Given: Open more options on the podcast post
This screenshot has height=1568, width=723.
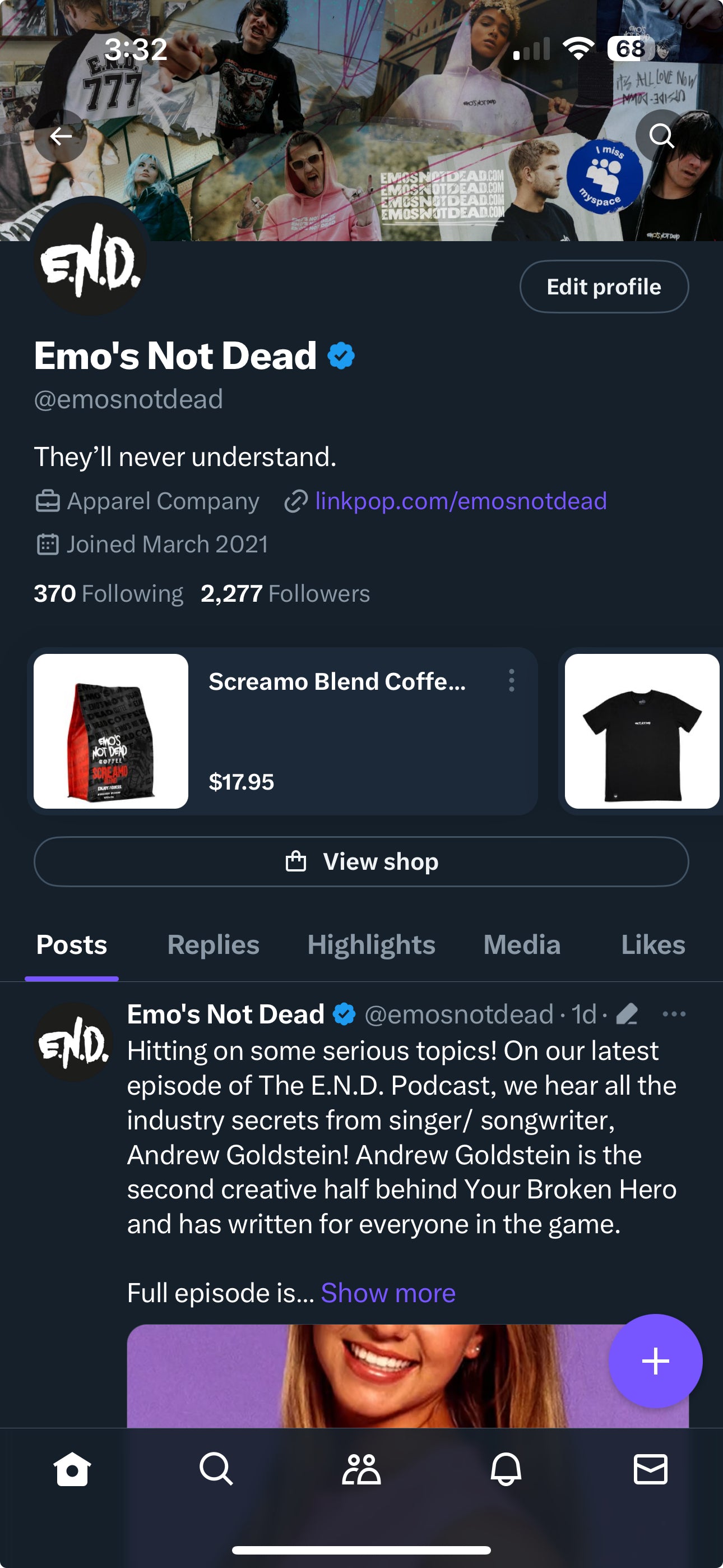Looking at the screenshot, I should coord(674,1014).
